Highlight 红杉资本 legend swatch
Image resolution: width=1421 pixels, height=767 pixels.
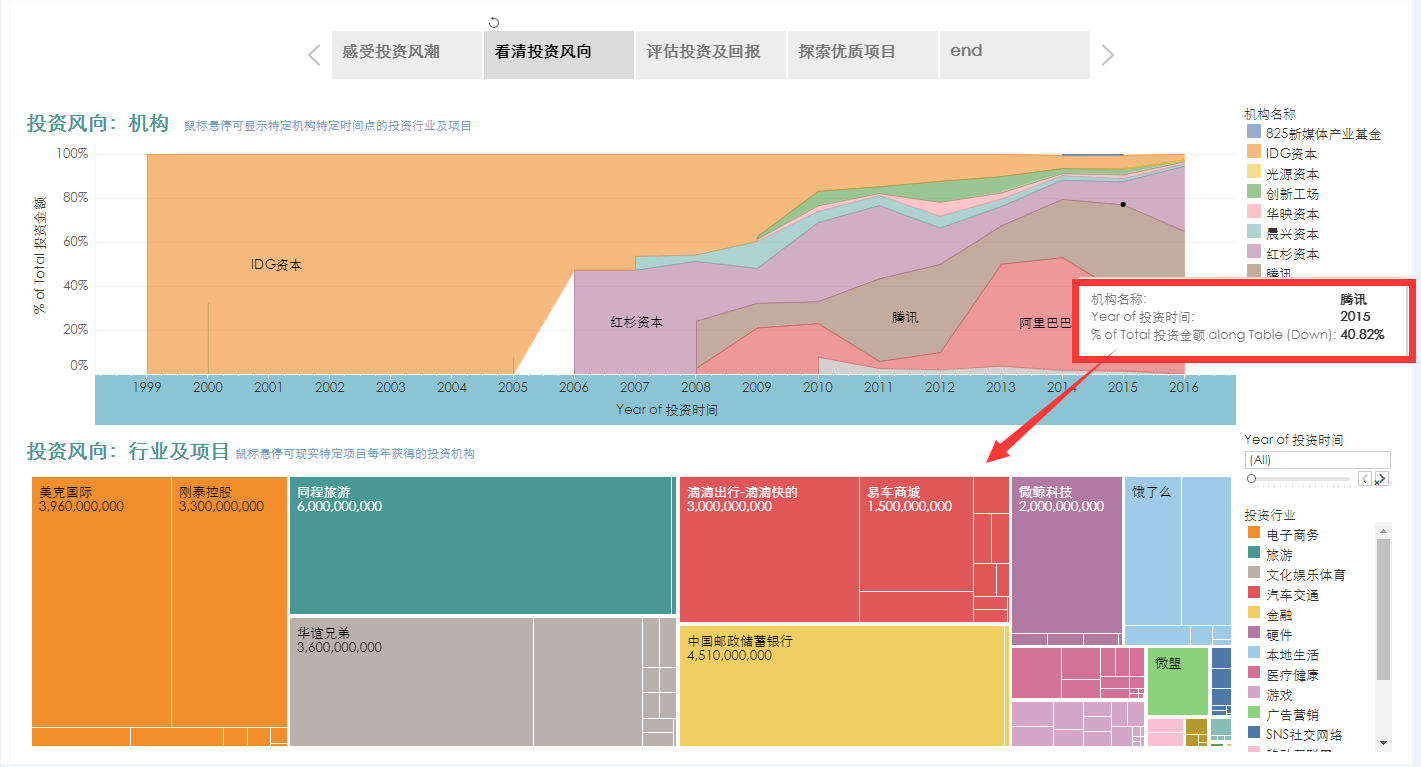(x=1254, y=254)
